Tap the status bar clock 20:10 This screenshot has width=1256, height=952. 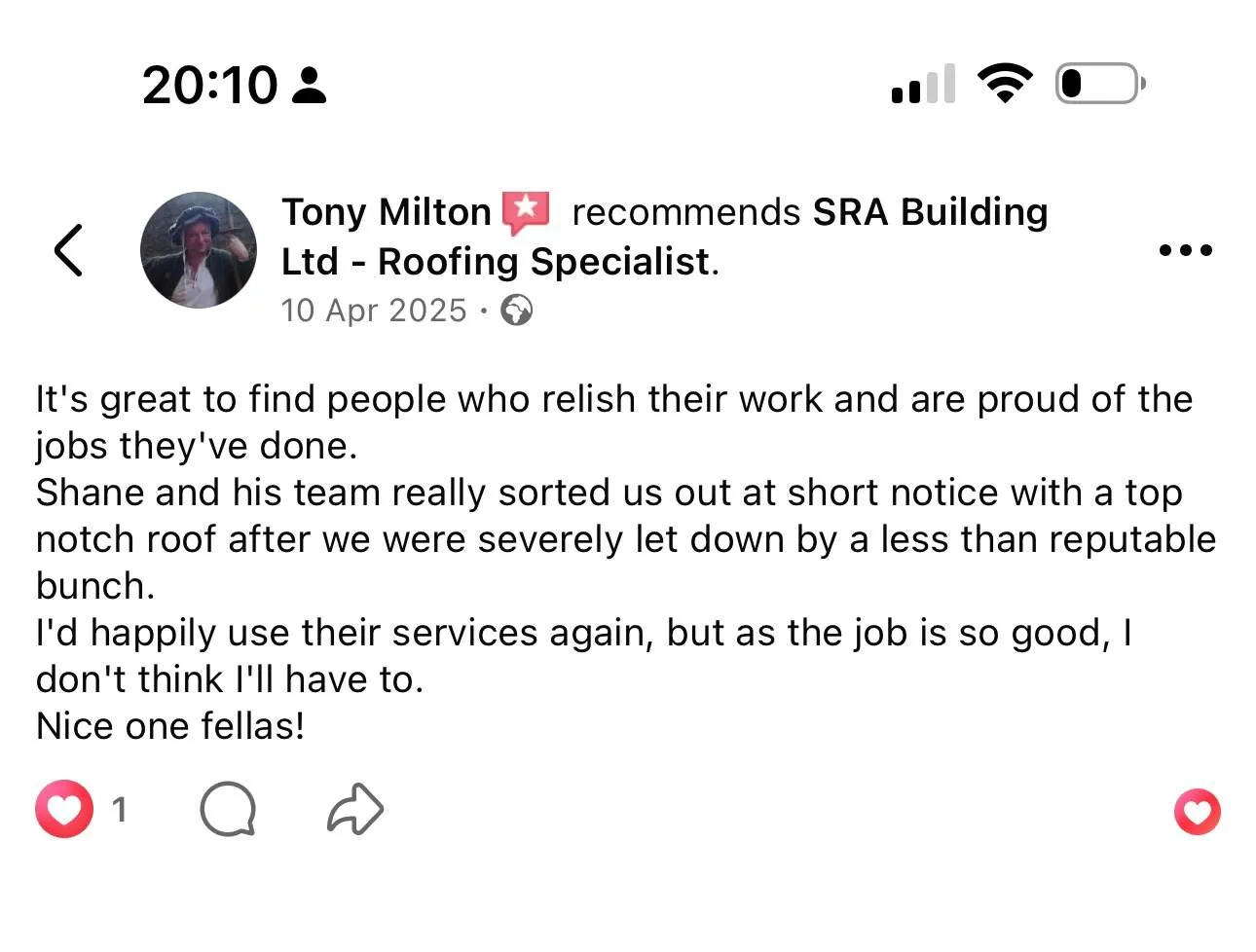pyautogui.click(x=209, y=85)
